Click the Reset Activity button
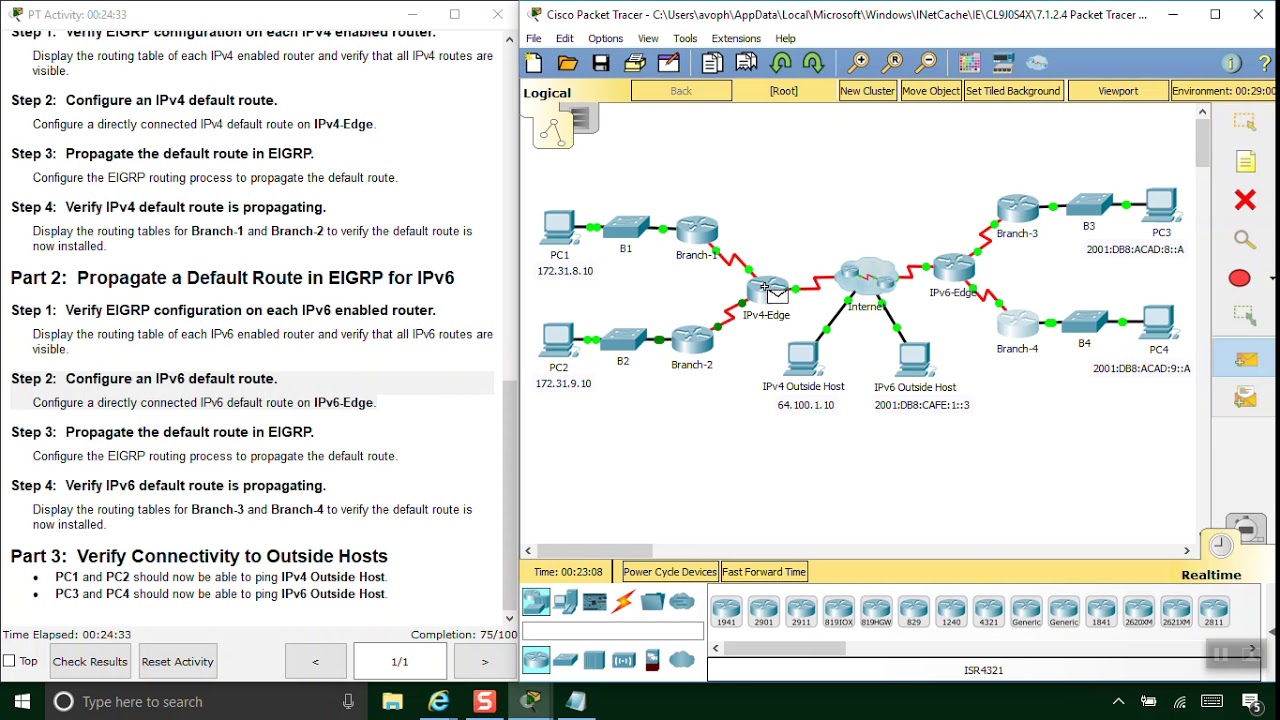 [177, 662]
